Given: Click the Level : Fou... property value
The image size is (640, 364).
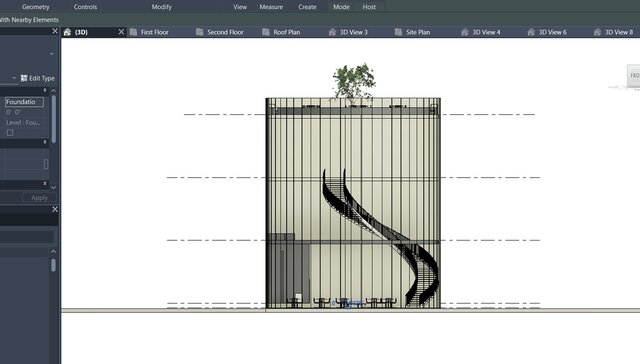Looking at the screenshot, I should tap(23, 122).
